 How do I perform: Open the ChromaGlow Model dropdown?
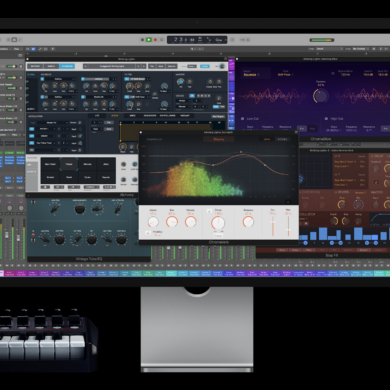pyautogui.click(x=255, y=74)
